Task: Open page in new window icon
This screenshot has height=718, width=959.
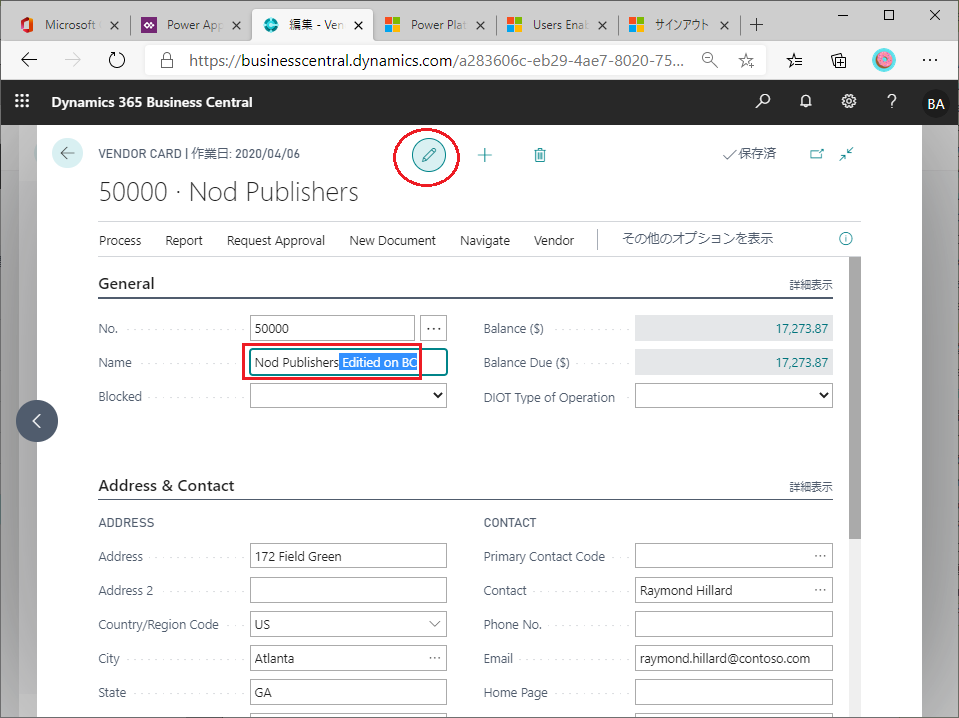Action: [x=816, y=154]
